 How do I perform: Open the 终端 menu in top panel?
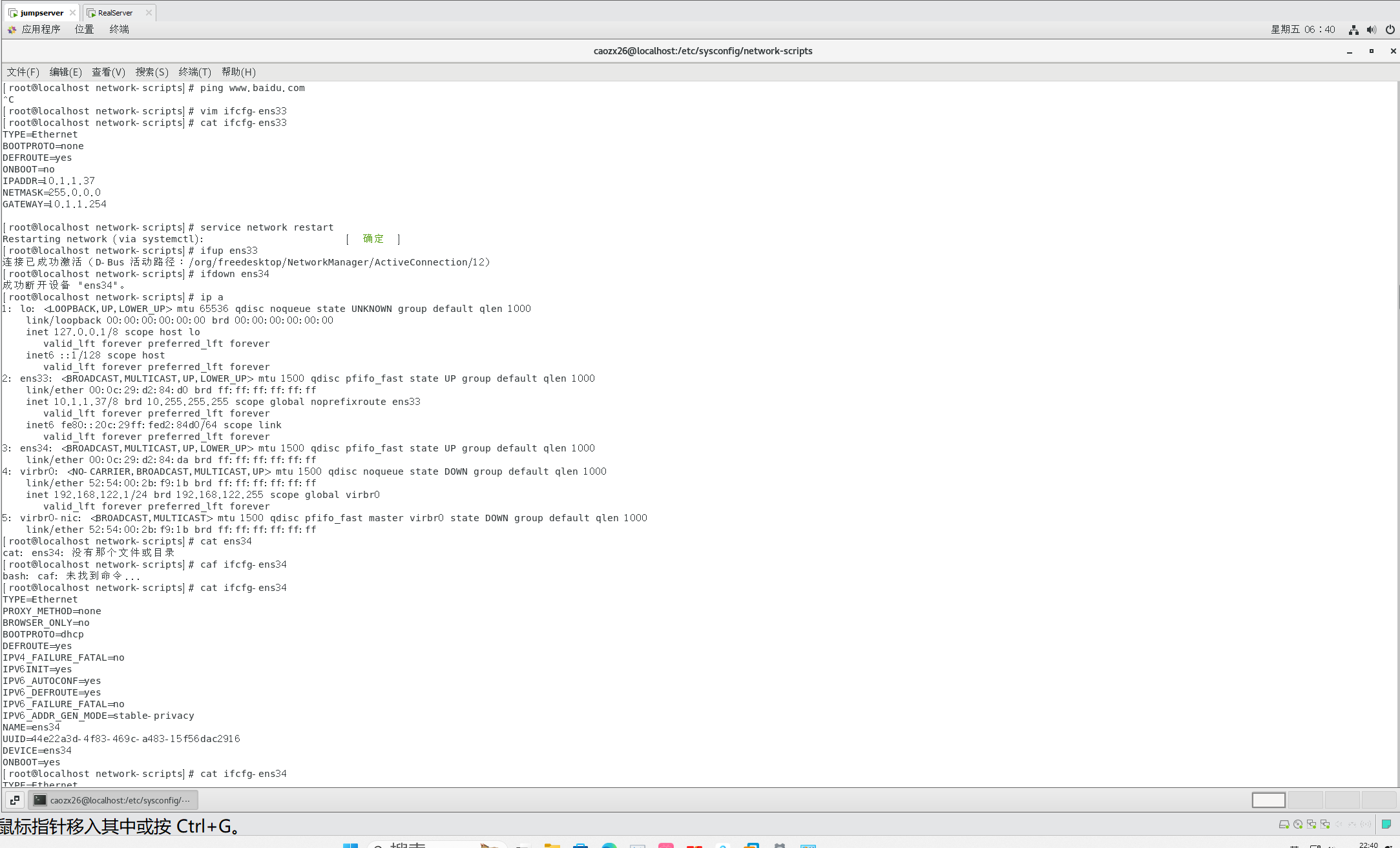pos(119,30)
